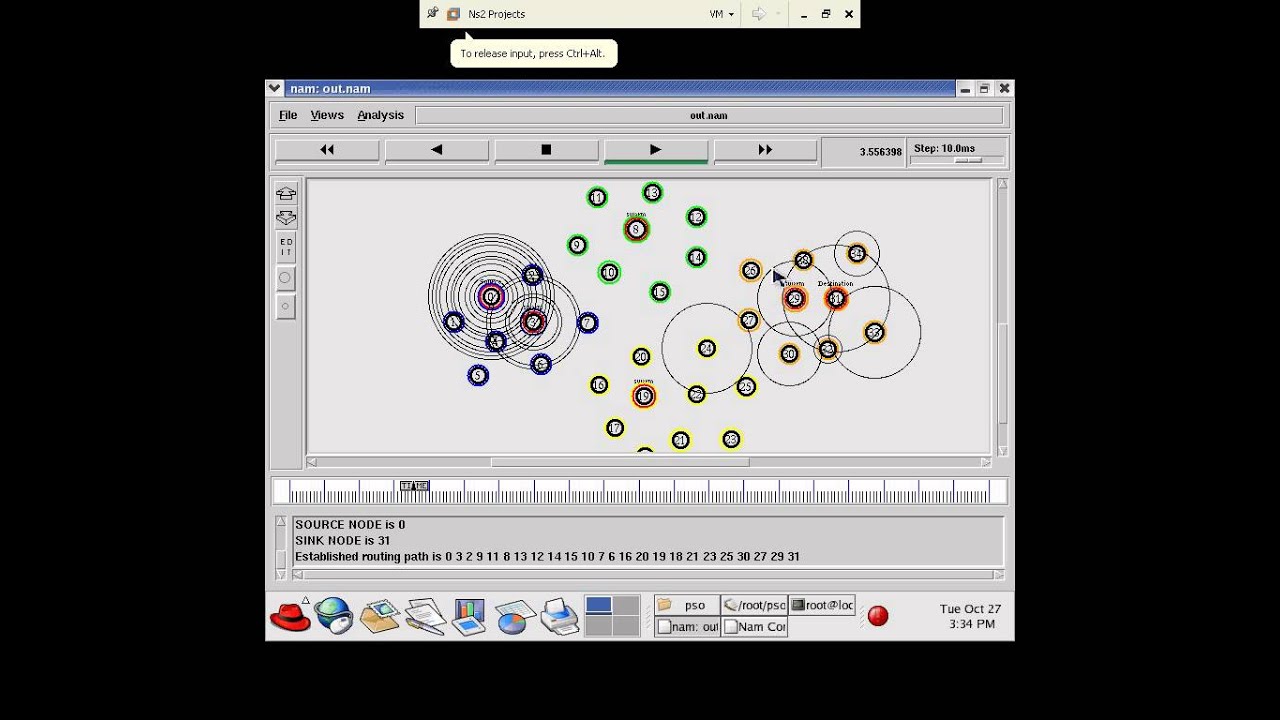Click the small circle tool icon
1280x720 pixels.
pos(286,307)
